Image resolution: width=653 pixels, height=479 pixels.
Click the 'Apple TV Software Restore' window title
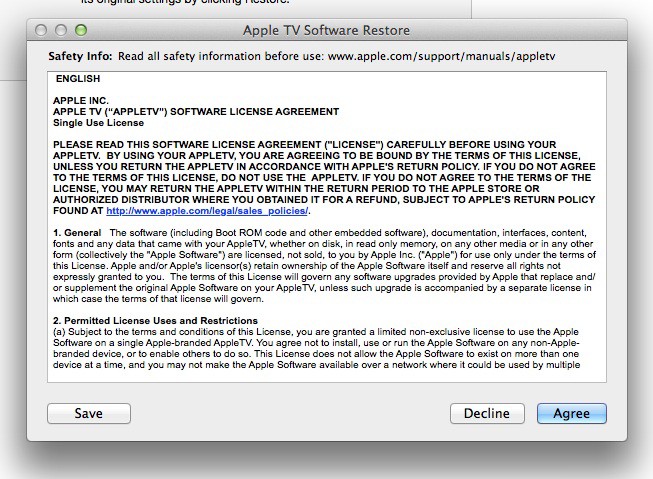[x=326, y=30]
